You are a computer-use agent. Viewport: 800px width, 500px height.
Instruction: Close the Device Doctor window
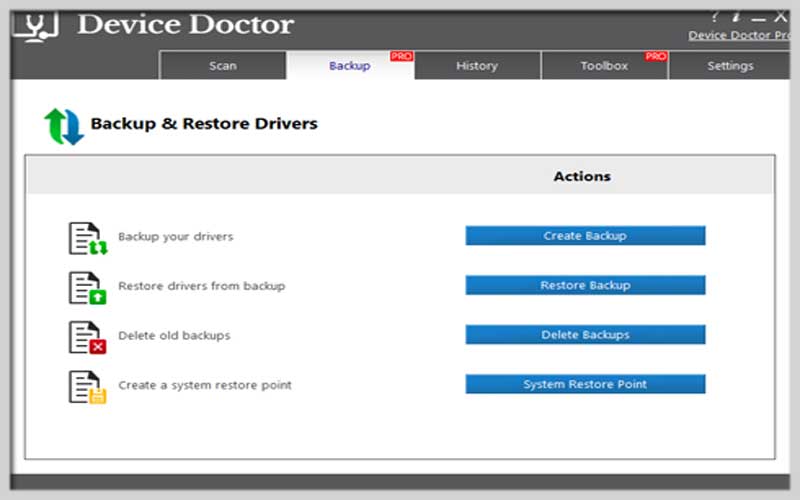[781, 17]
